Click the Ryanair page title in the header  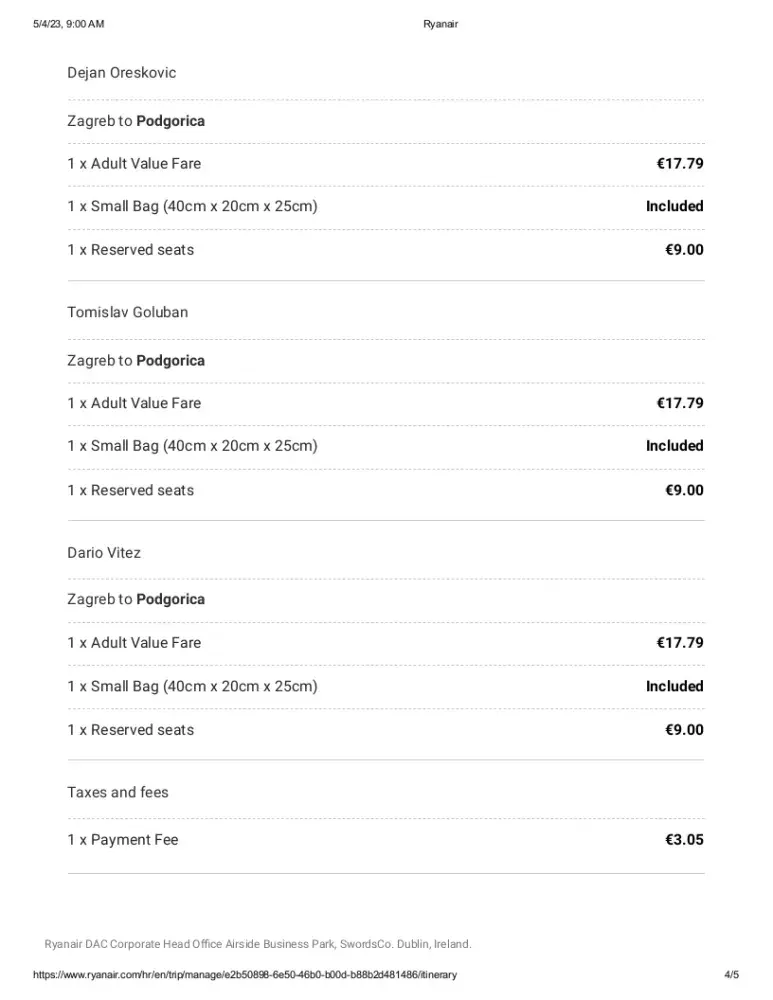[x=440, y=24]
